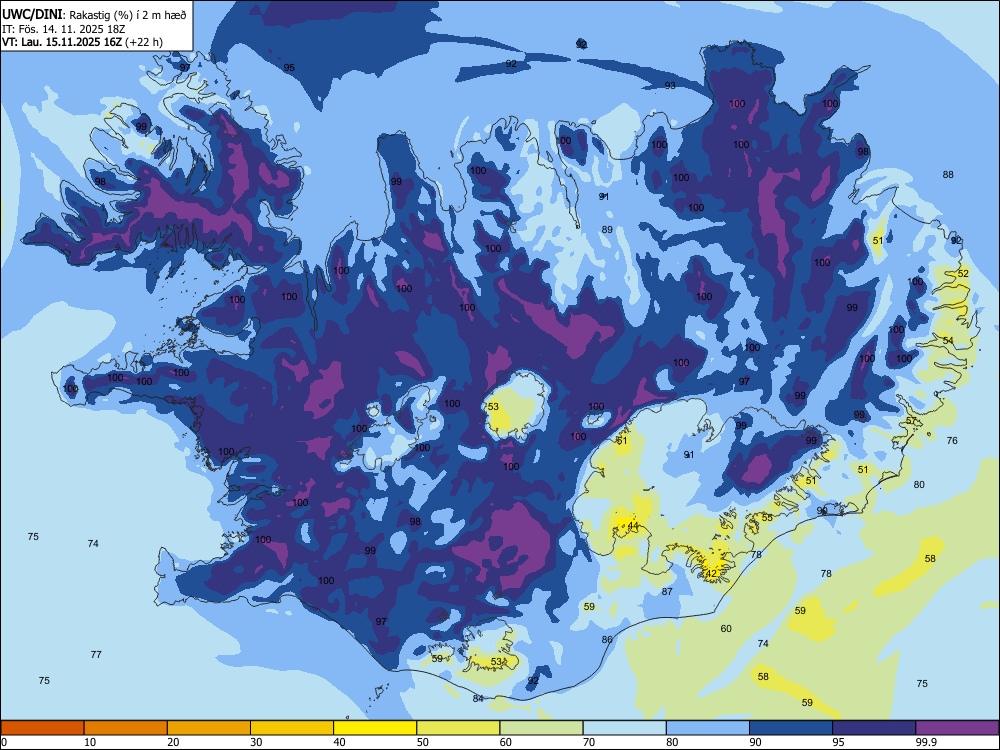This screenshot has width=1000, height=750.
Task: Click the '55' humidity value on the map
Action: pyautogui.click(x=767, y=518)
